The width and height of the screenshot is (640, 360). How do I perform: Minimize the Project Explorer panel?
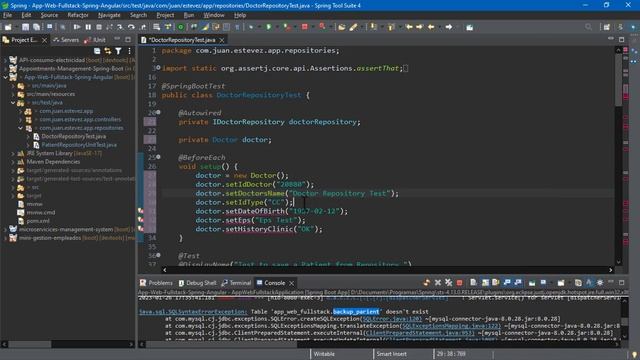coord(117,39)
